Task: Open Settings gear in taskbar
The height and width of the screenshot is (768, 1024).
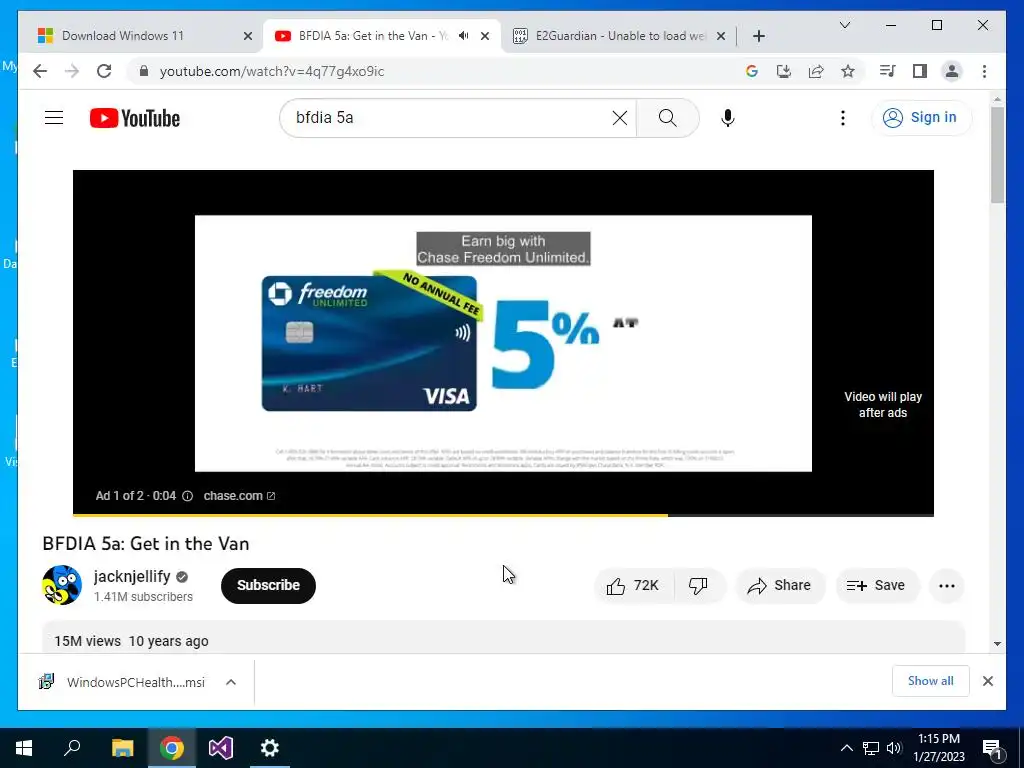Action: click(270, 748)
